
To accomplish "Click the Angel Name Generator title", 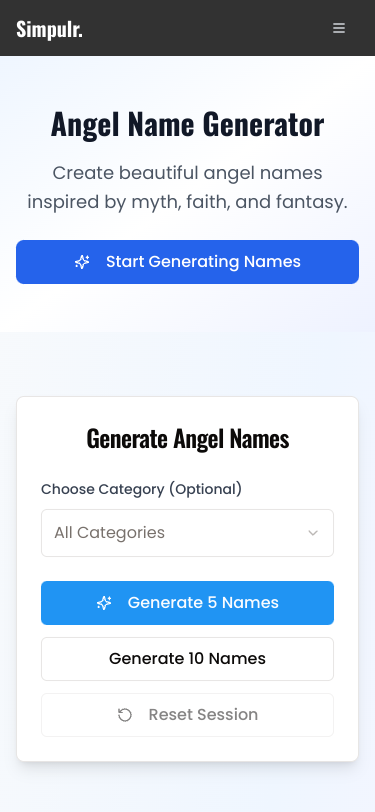I will tap(188, 124).
